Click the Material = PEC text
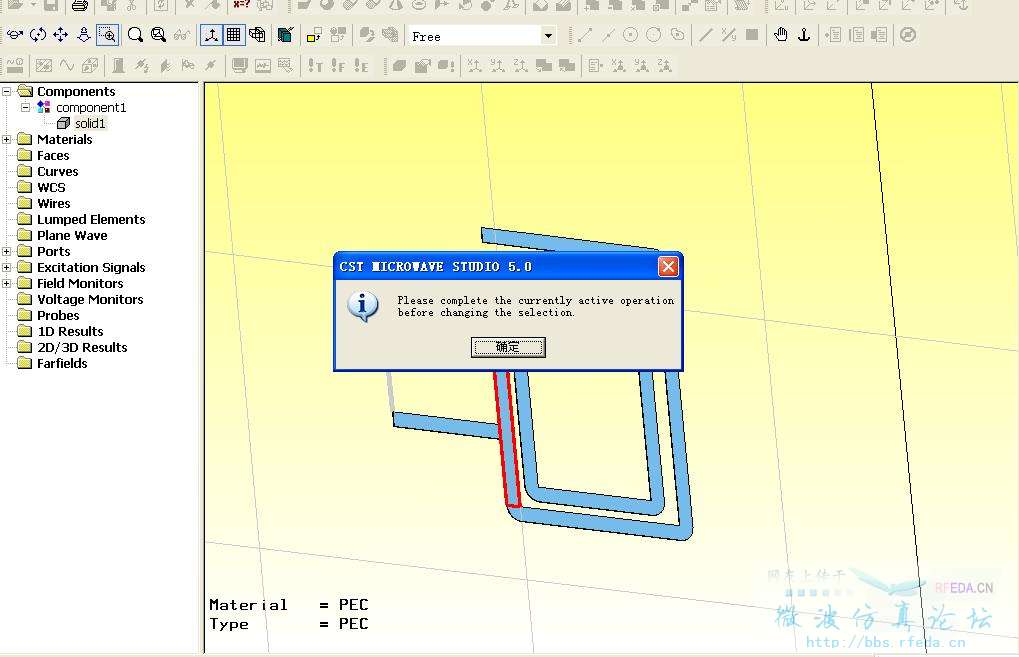The image size is (1019, 657). pos(289,605)
